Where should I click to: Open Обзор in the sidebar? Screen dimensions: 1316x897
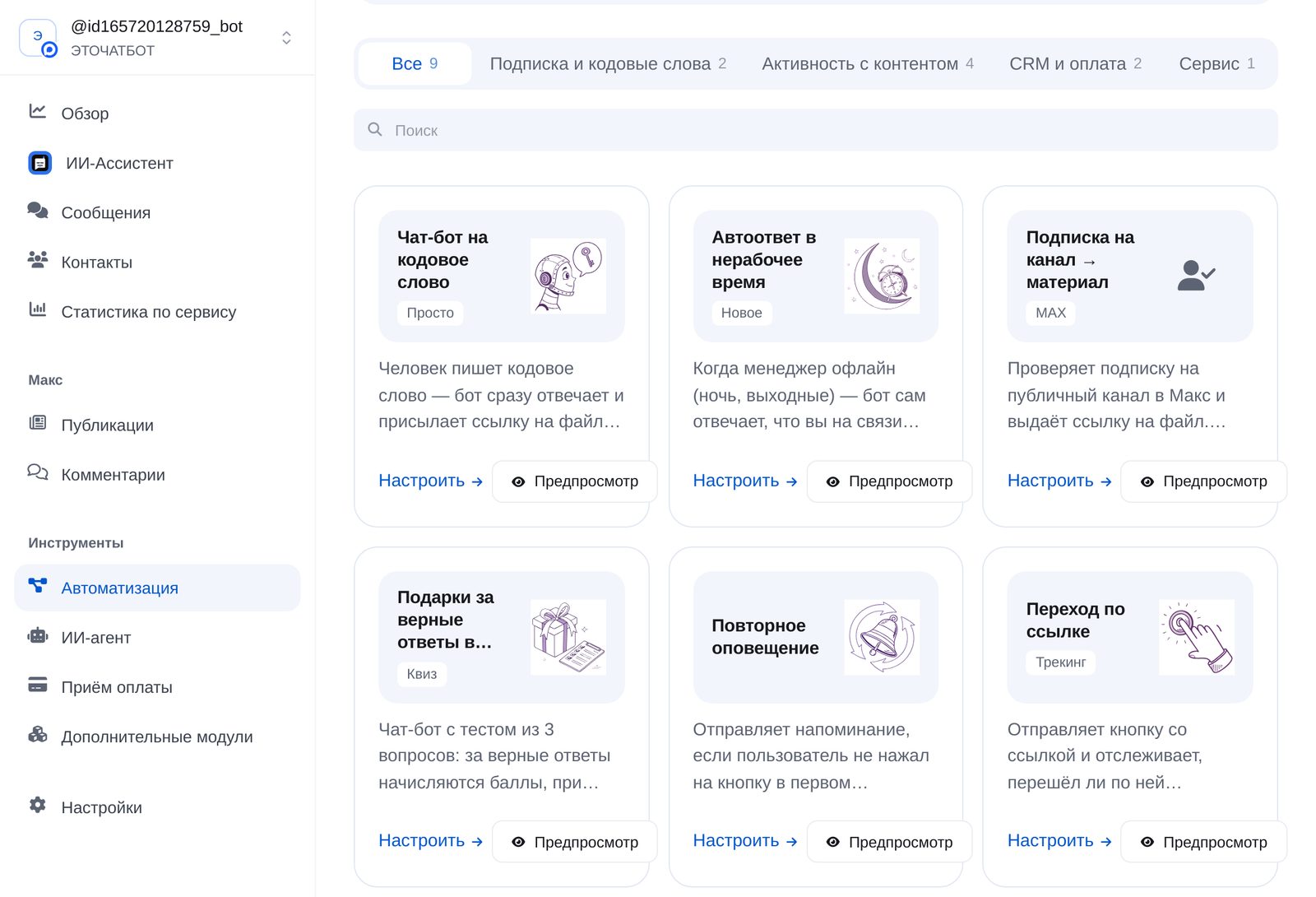(157, 114)
